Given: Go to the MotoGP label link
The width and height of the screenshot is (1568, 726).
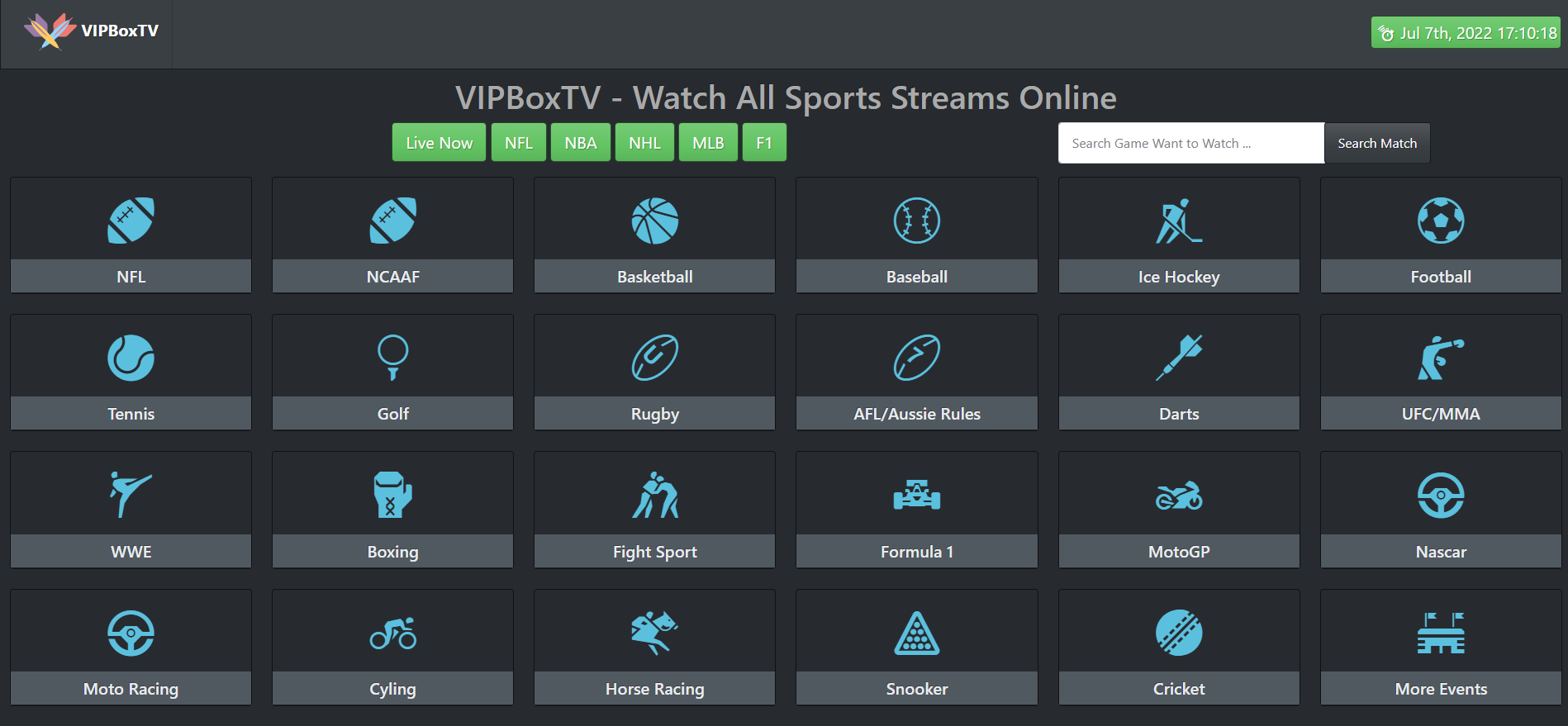Looking at the screenshot, I should pyautogui.click(x=1179, y=552).
